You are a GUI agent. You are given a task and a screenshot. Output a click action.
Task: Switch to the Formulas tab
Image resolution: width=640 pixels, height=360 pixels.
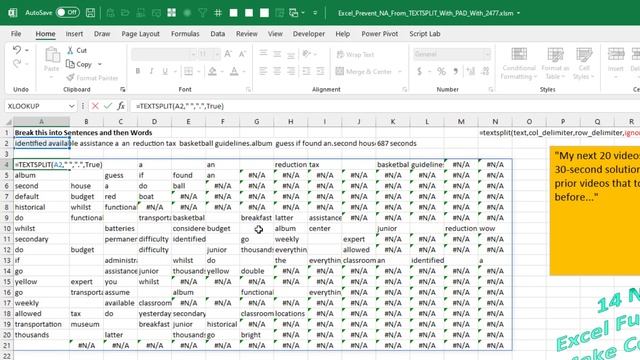coord(185,34)
